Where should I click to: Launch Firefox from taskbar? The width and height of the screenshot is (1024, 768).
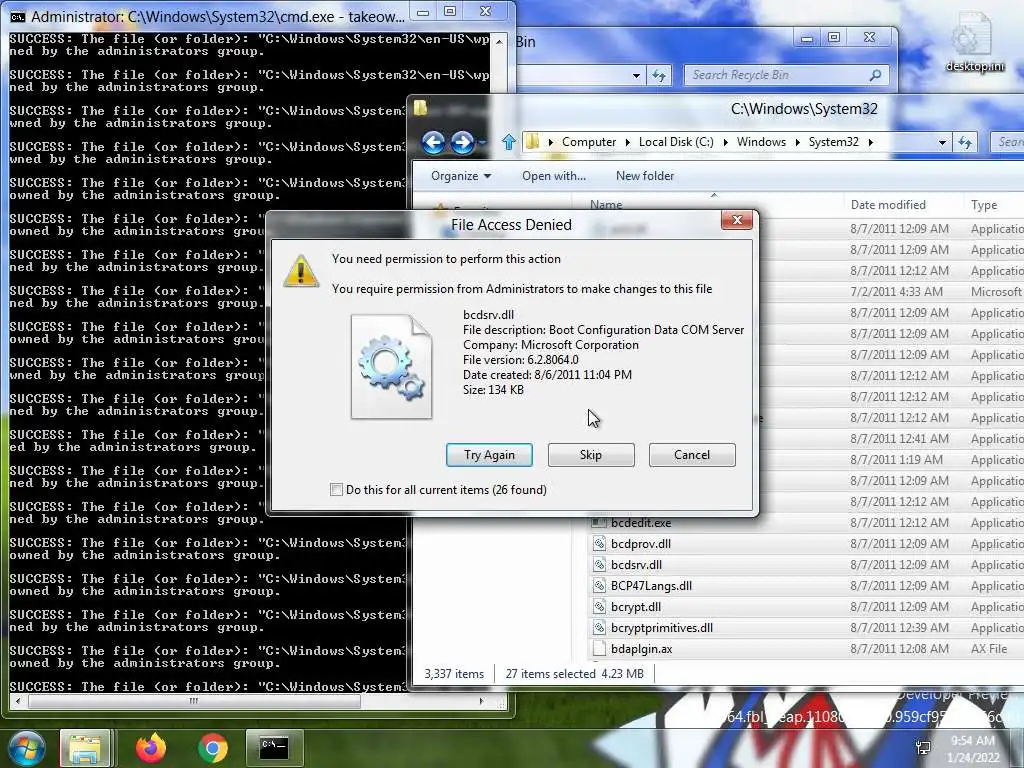151,748
